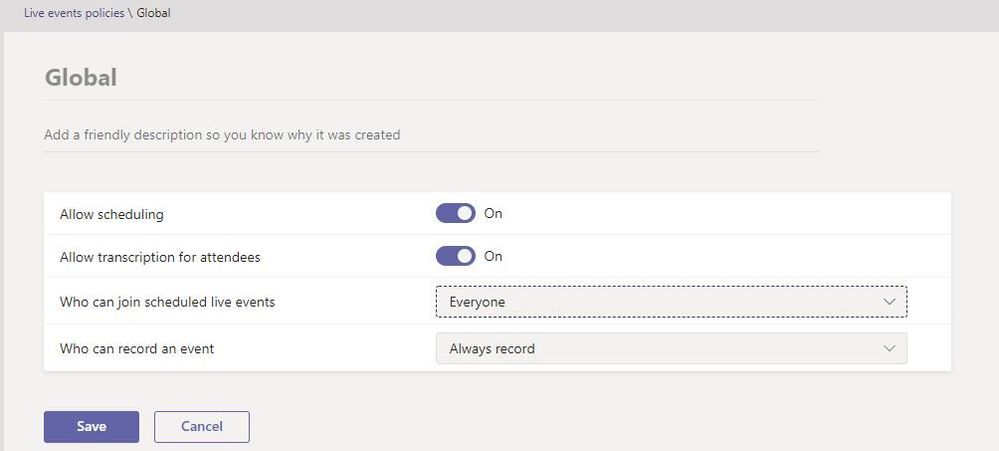Open the Who can join scheduled live events dropdown

pos(670,302)
